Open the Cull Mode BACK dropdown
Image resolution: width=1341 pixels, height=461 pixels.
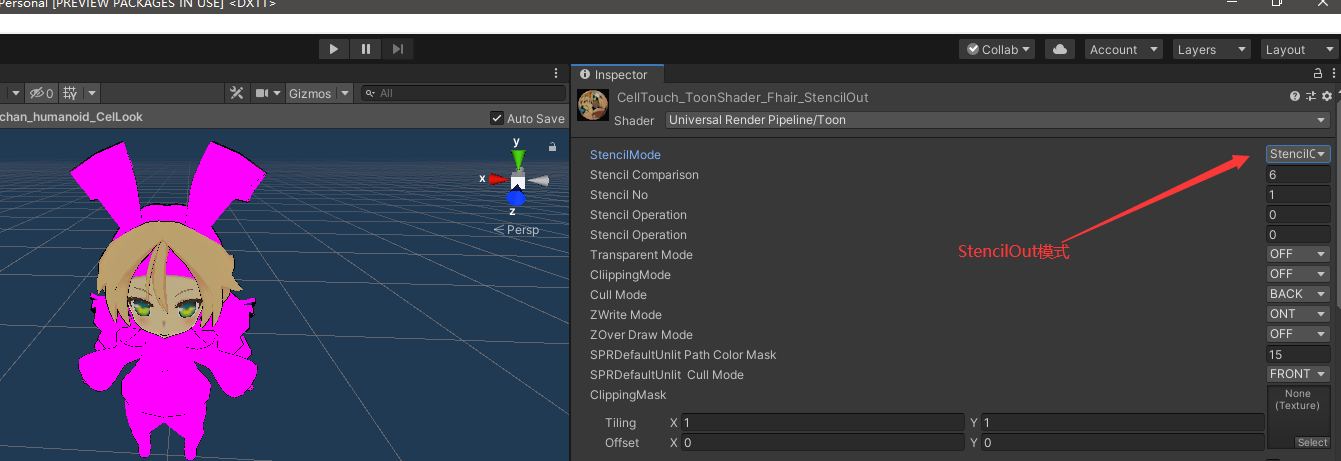click(x=1298, y=294)
